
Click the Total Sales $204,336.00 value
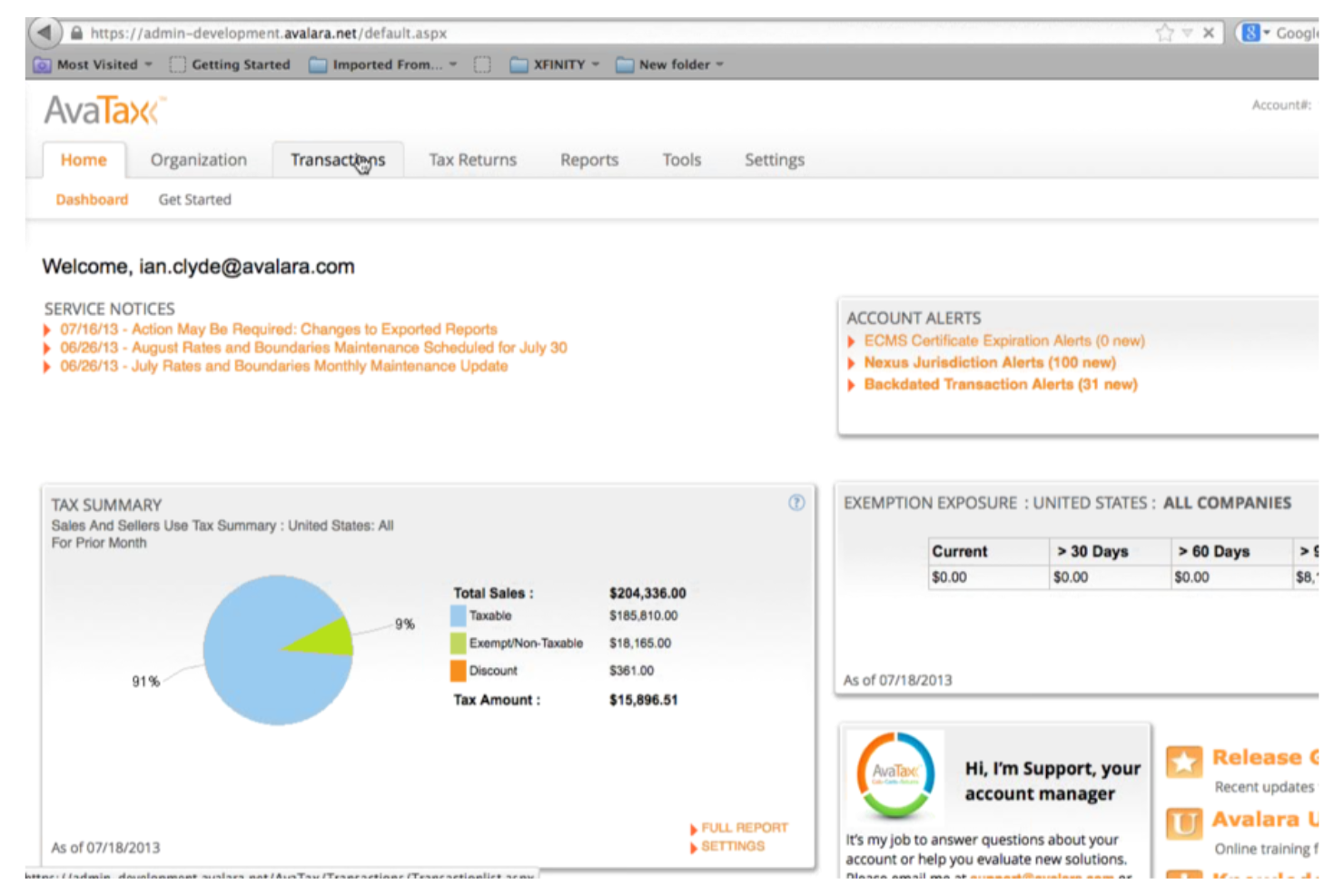click(x=647, y=593)
